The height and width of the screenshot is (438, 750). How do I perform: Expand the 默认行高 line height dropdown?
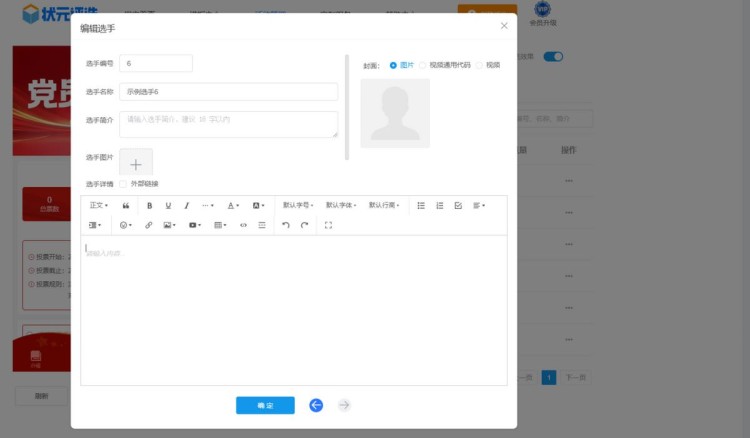pos(384,205)
